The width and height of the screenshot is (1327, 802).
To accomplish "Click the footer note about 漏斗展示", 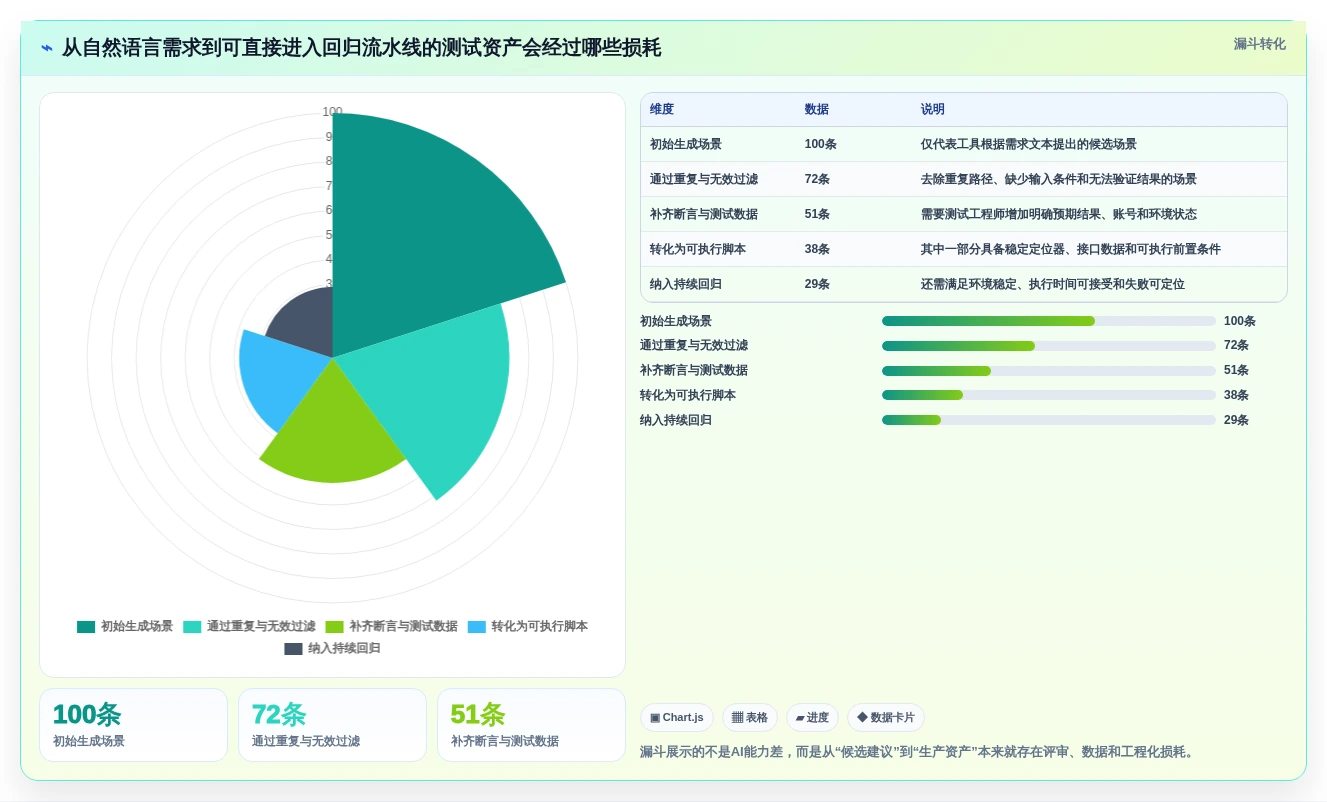I will point(918,752).
